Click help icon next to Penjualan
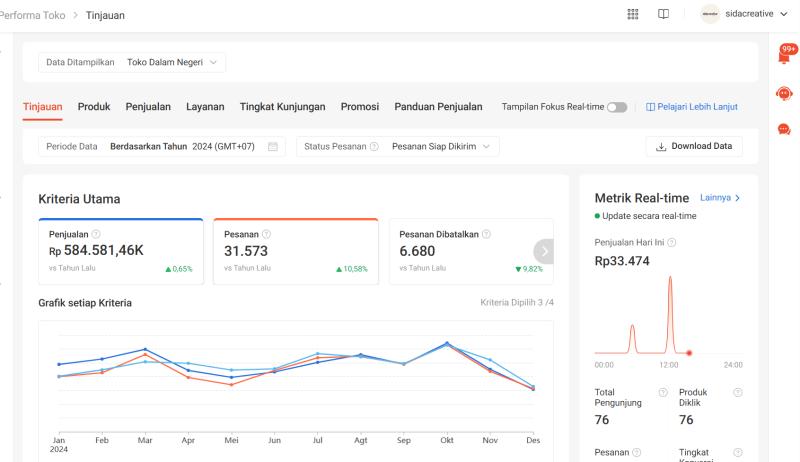The height and width of the screenshot is (462, 800). [x=95, y=234]
